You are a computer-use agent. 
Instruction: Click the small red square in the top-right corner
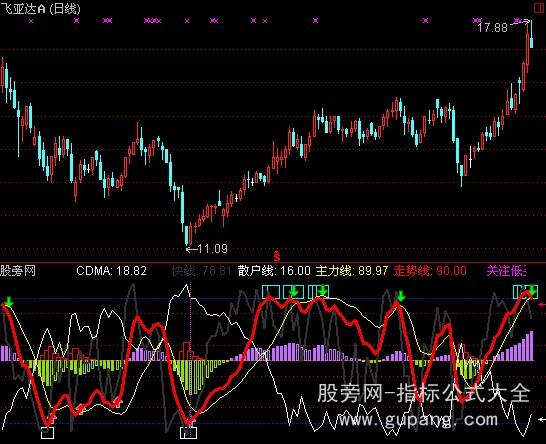point(540,8)
